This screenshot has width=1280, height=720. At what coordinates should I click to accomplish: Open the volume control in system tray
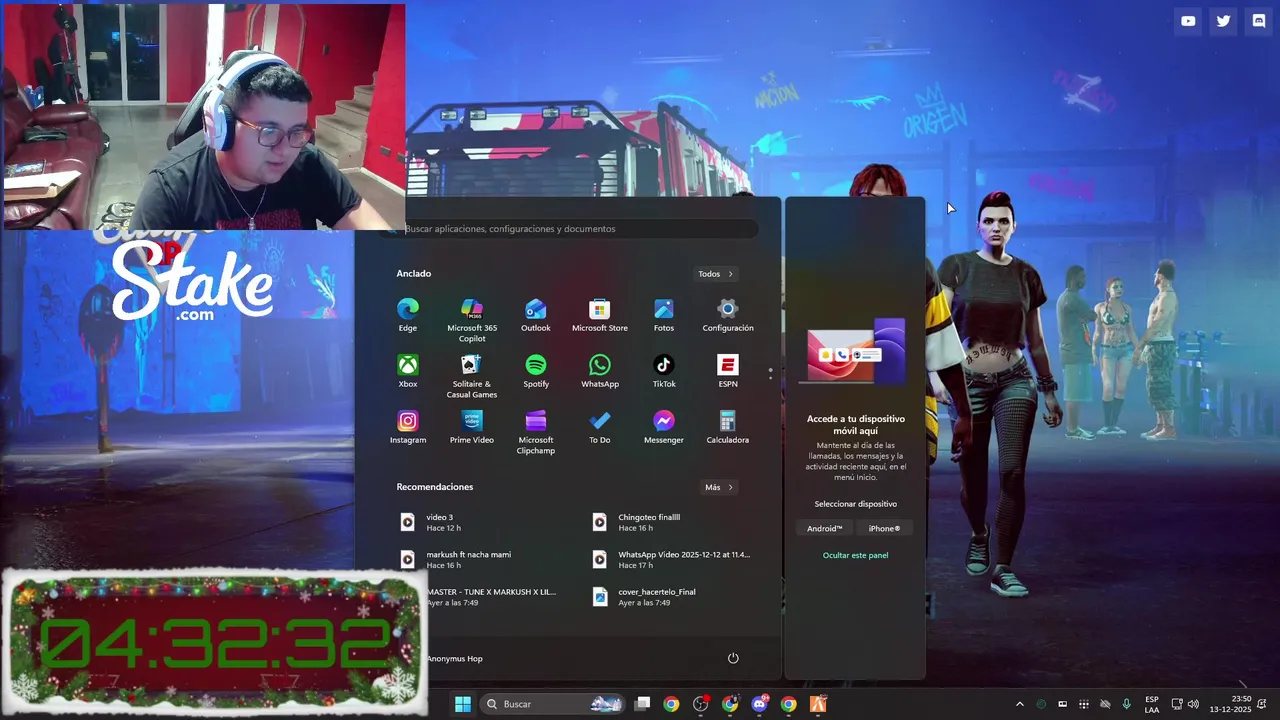[1193, 704]
